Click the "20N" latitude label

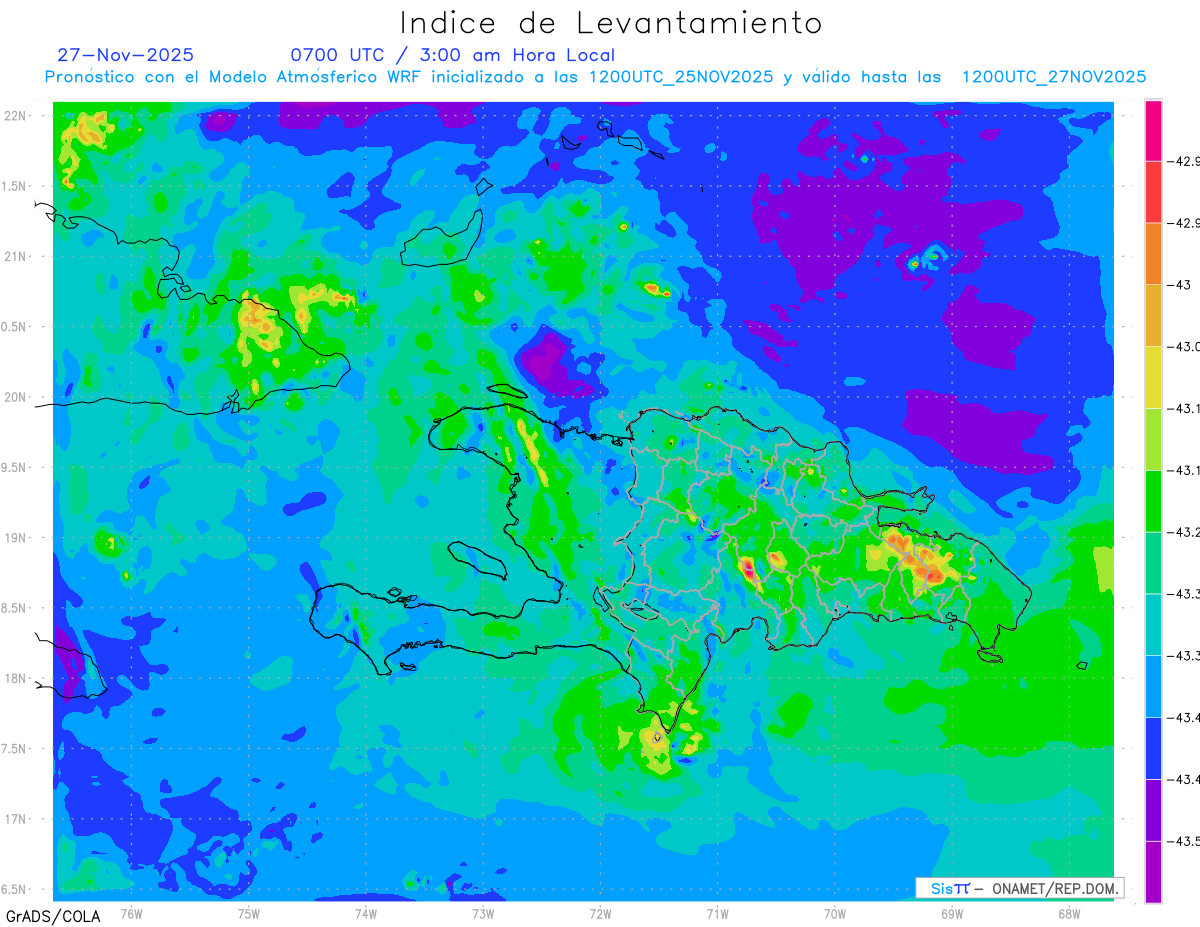click(x=16, y=397)
